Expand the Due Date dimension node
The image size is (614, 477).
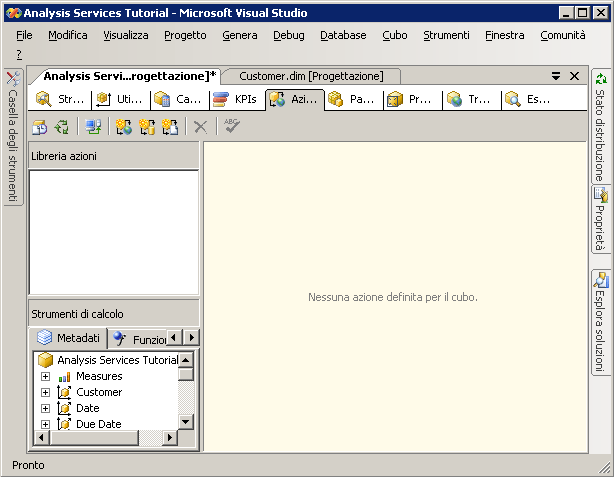[x=45, y=425]
